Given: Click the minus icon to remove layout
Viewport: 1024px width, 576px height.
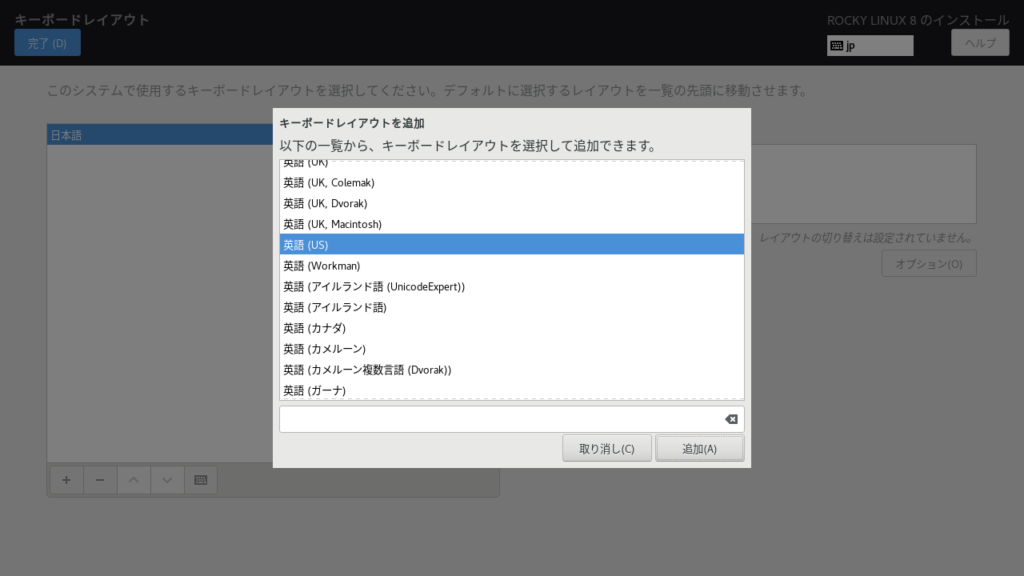Looking at the screenshot, I should click(100, 480).
